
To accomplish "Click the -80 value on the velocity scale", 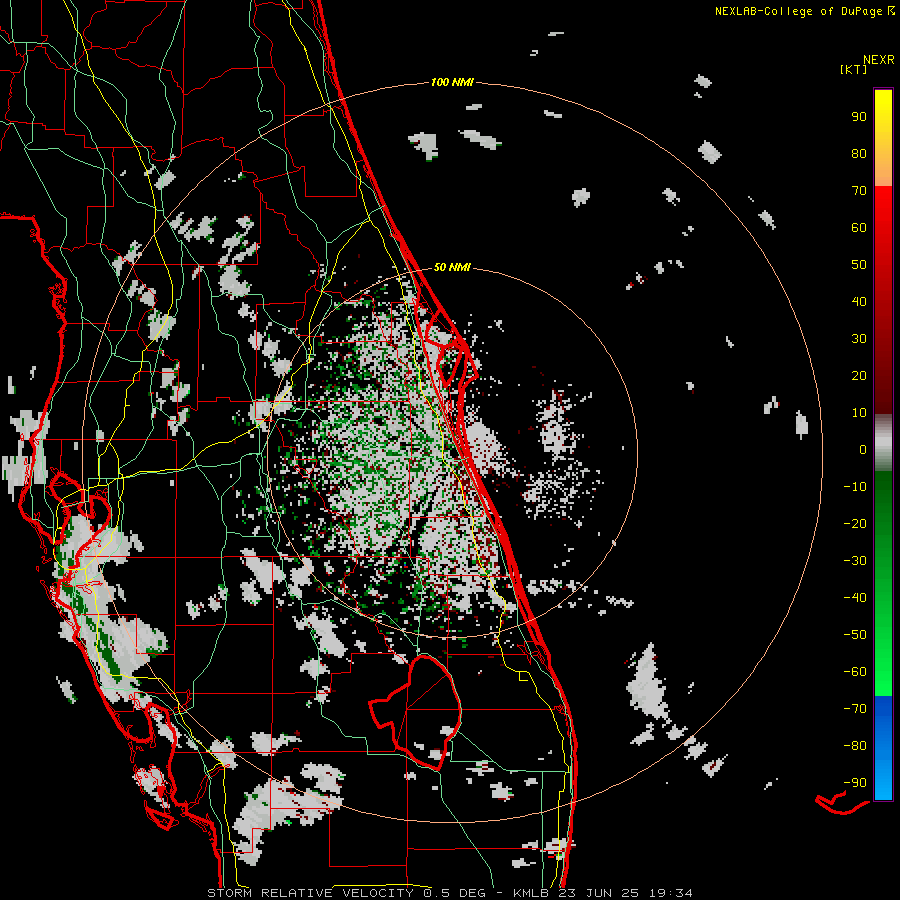I will click(x=855, y=746).
